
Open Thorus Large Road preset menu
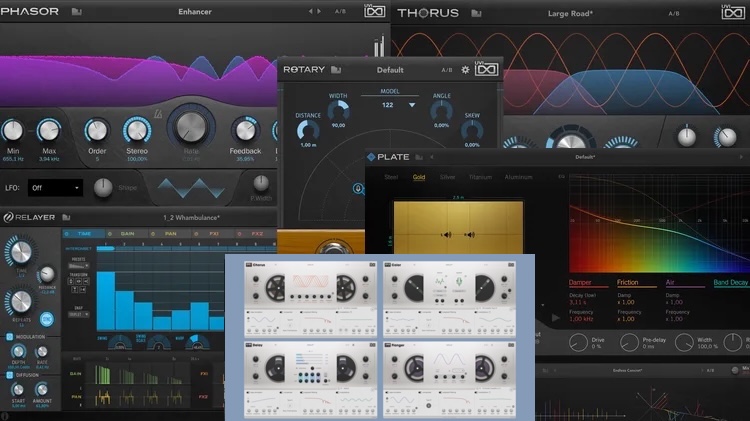pyautogui.click(x=570, y=13)
